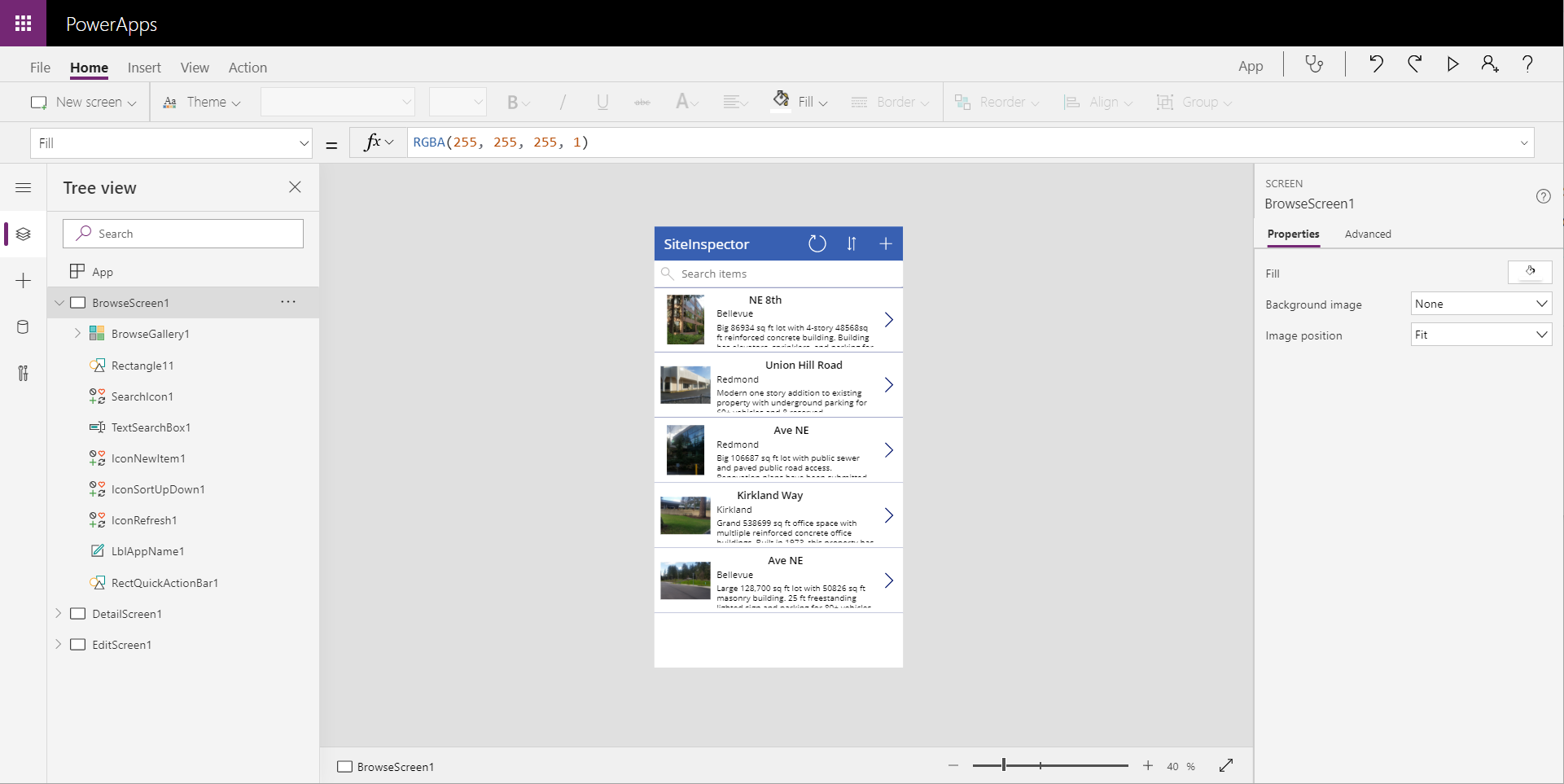This screenshot has height=784, width=1564.
Task: Click Fill color swatch in Properties pane
Action: click(1530, 272)
